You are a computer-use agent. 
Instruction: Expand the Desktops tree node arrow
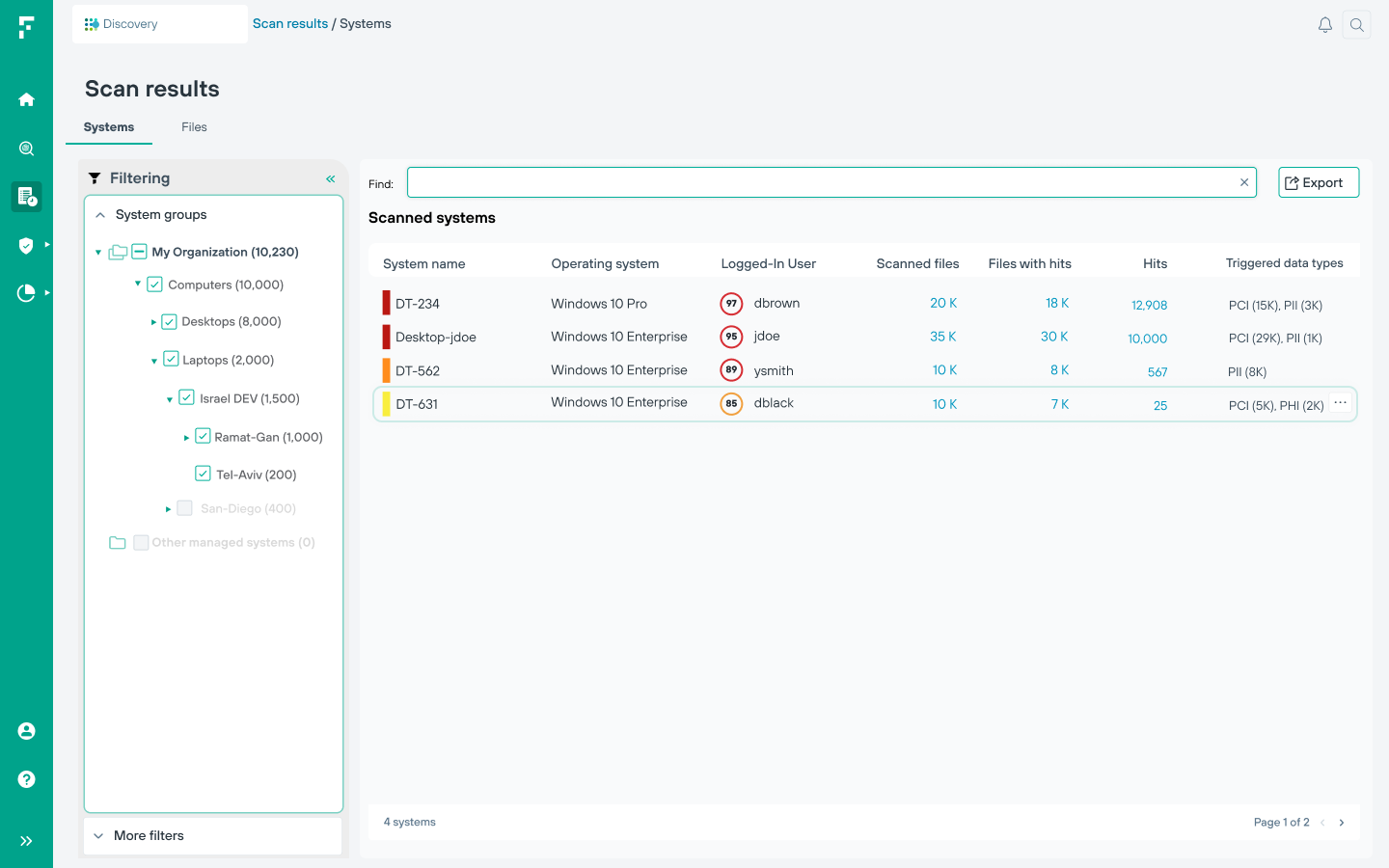tap(153, 322)
